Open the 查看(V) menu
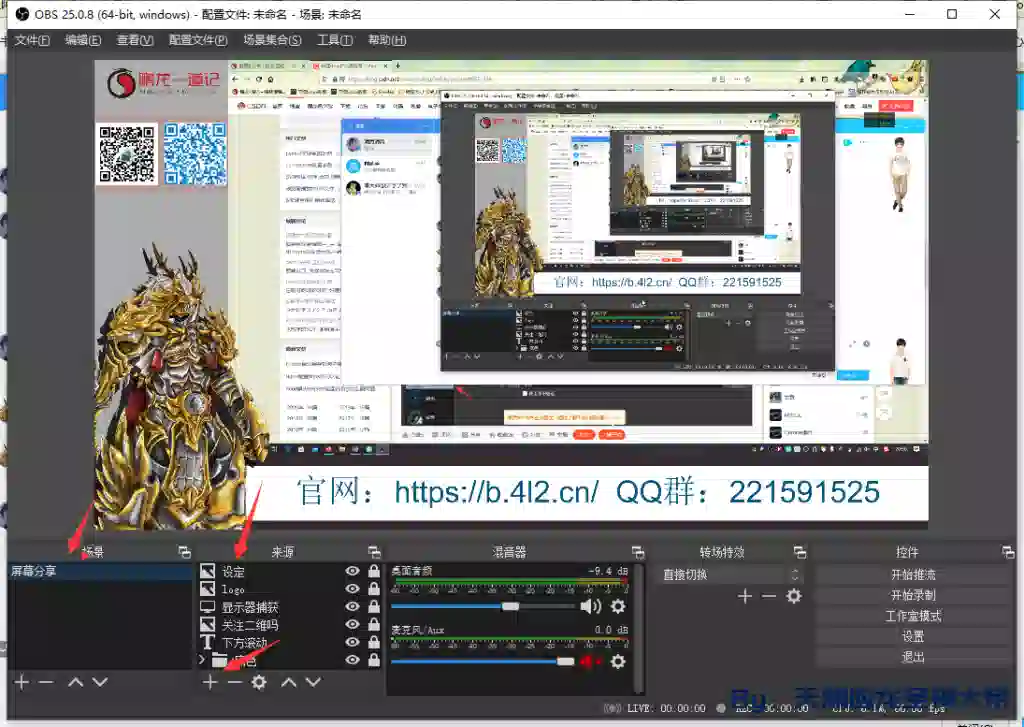 [x=135, y=40]
